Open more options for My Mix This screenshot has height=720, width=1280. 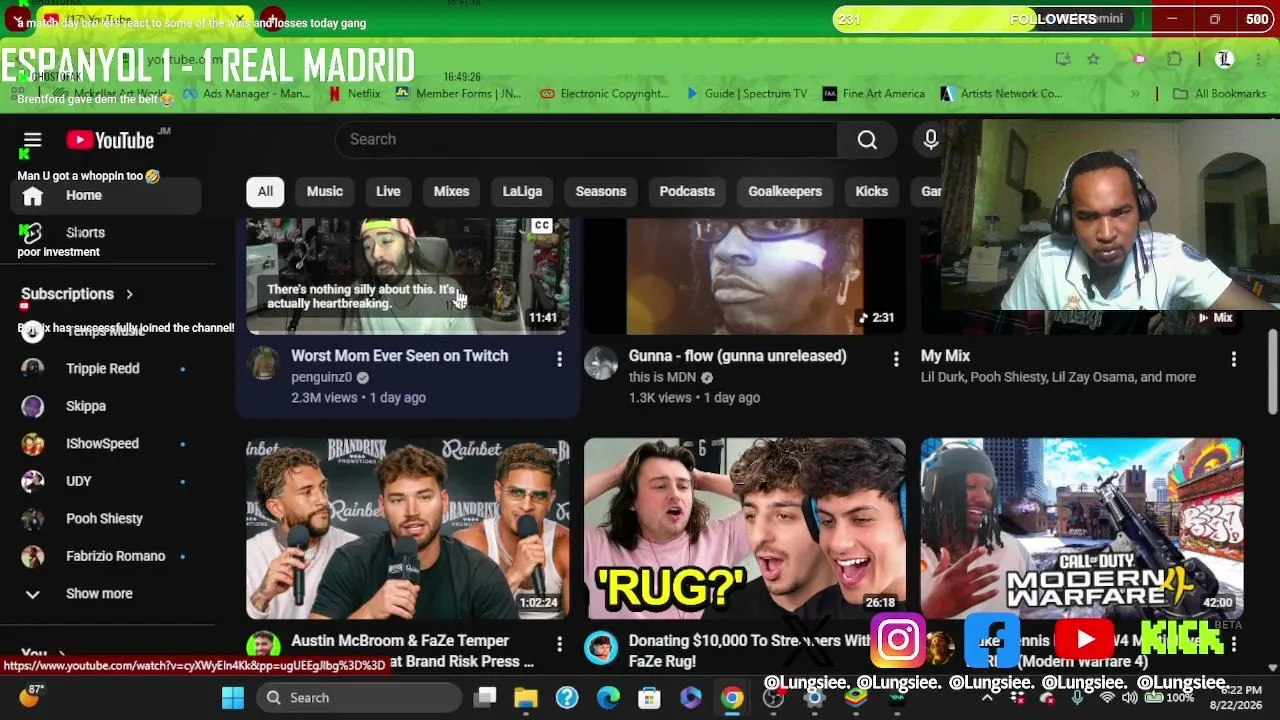[1233, 357]
